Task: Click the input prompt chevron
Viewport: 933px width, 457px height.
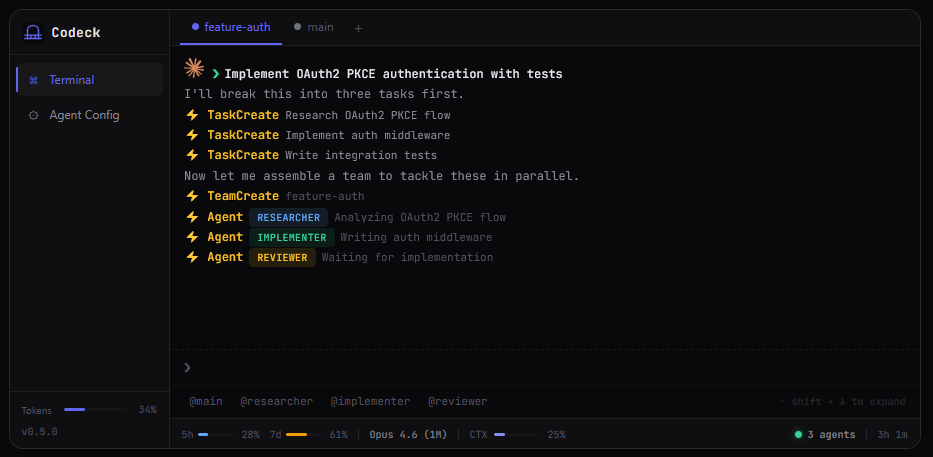Action: pyautogui.click(x=187, y=367)
